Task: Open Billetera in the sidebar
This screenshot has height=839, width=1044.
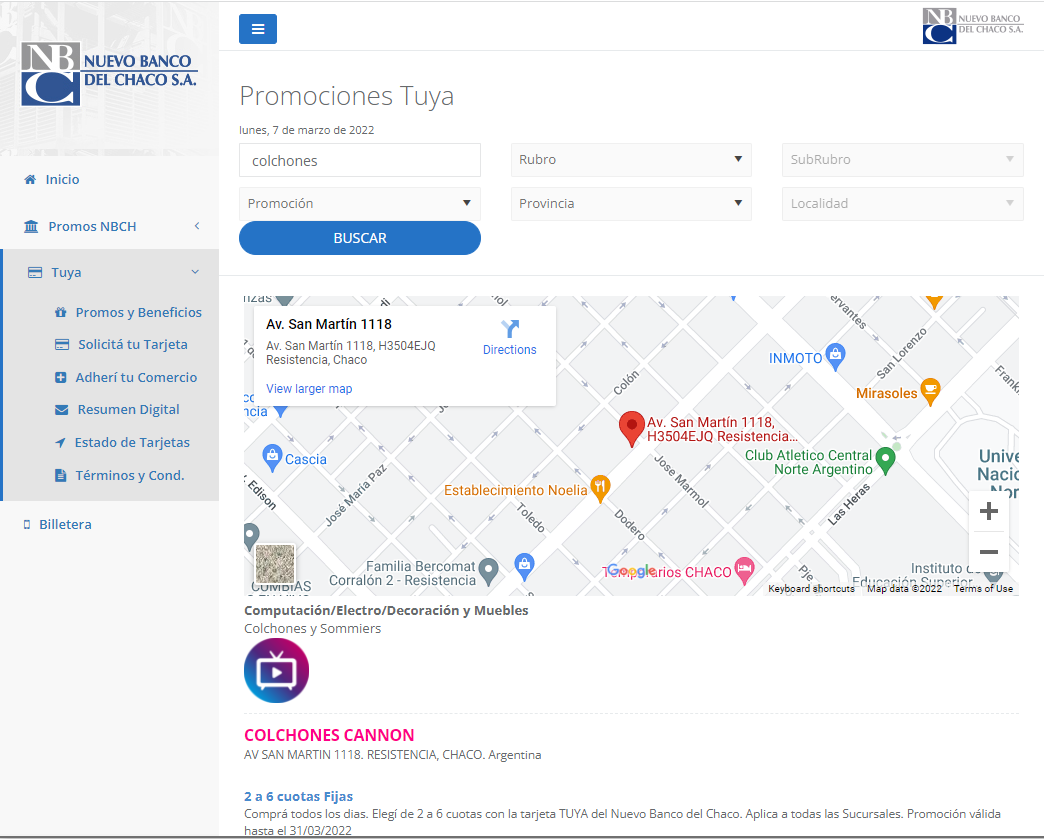Action: pyautogui.click(x=65, y=524)
